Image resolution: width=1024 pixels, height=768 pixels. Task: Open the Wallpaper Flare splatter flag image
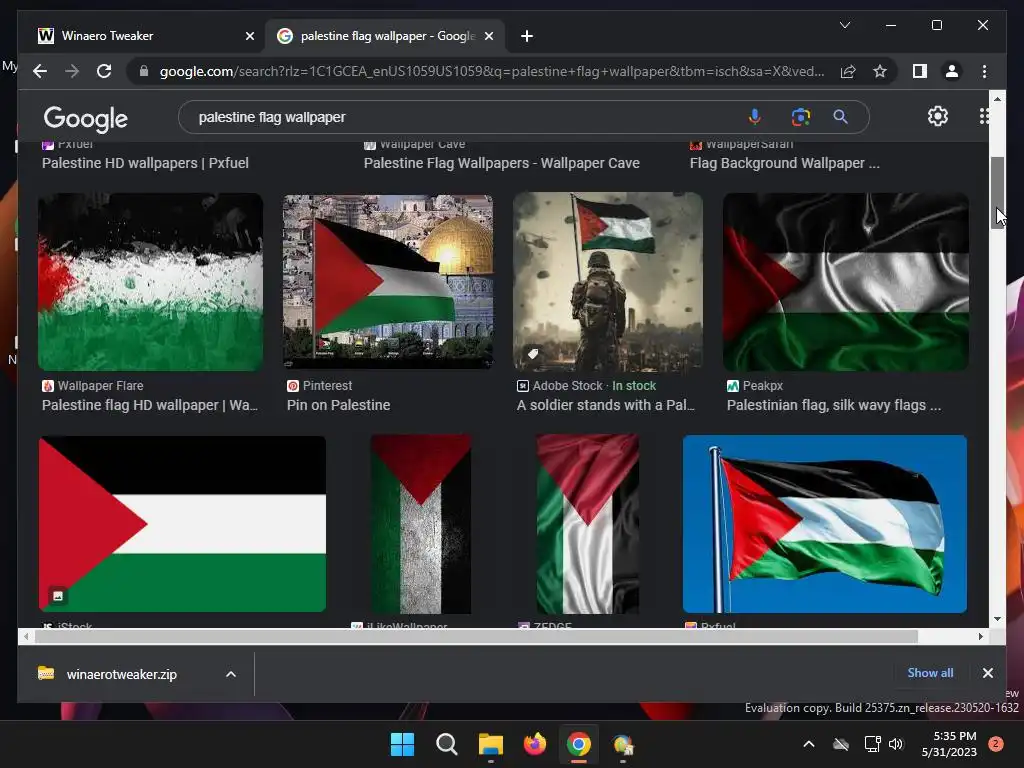click(151, 281)
